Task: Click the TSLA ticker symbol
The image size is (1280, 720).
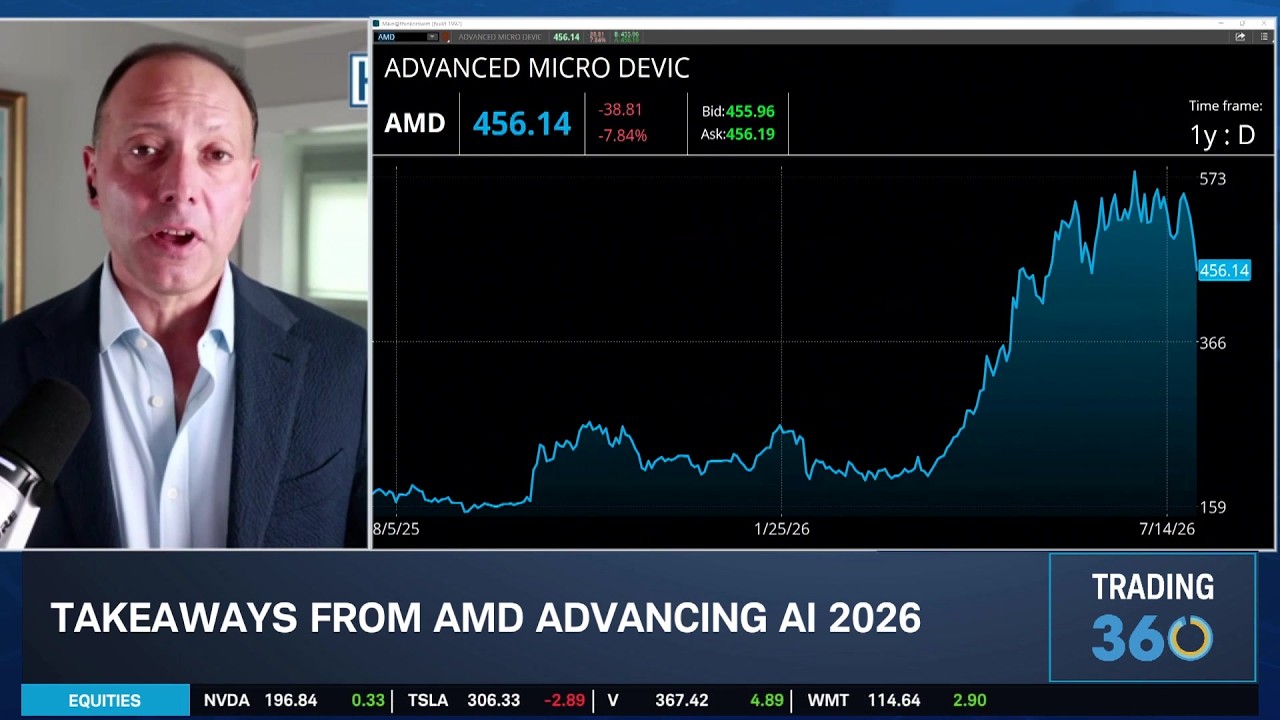Action: [x=428, y=701]
